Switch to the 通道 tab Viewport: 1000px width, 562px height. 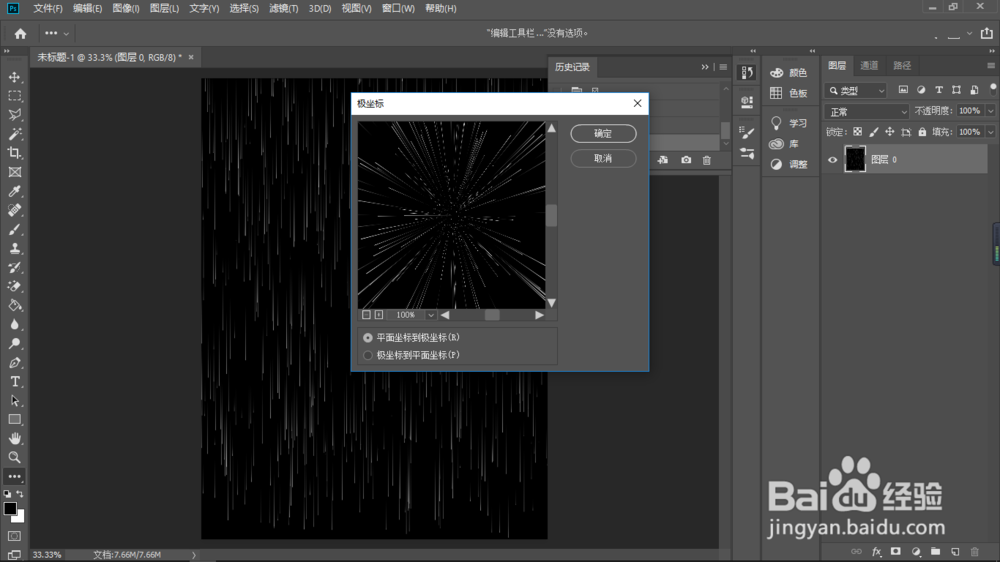pyautogui.click(x=869, y=66)
